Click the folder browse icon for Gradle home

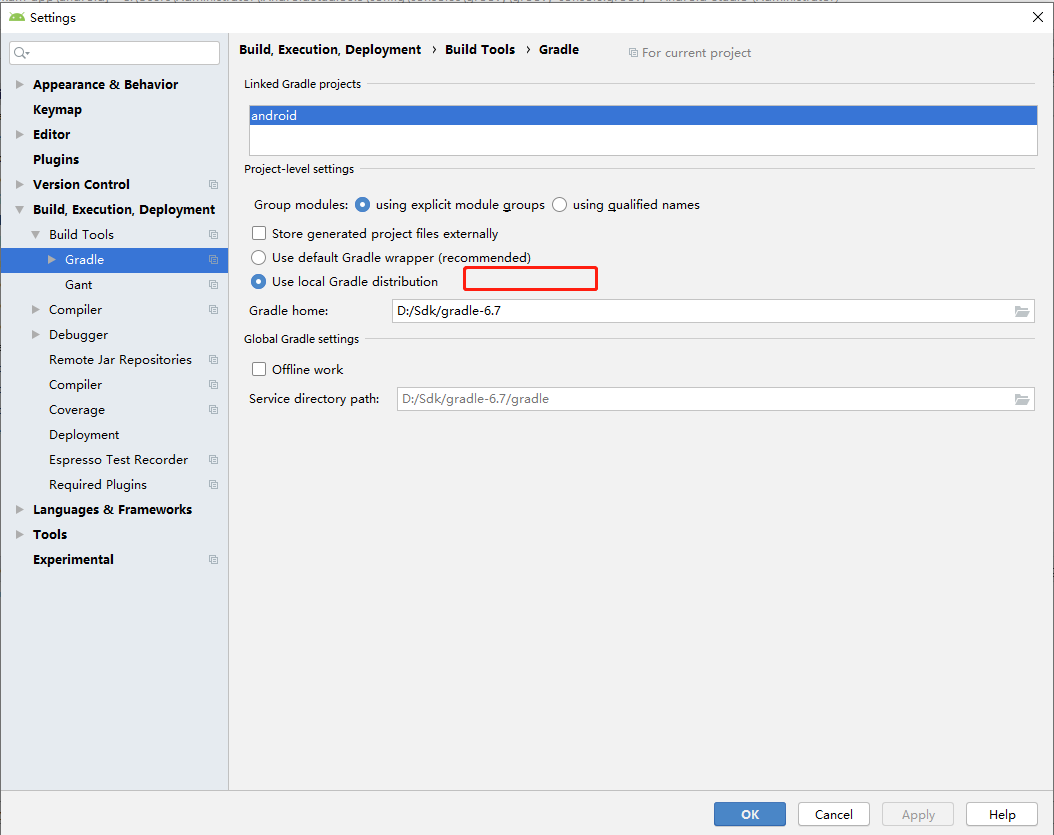click(x=1022, y=311)
